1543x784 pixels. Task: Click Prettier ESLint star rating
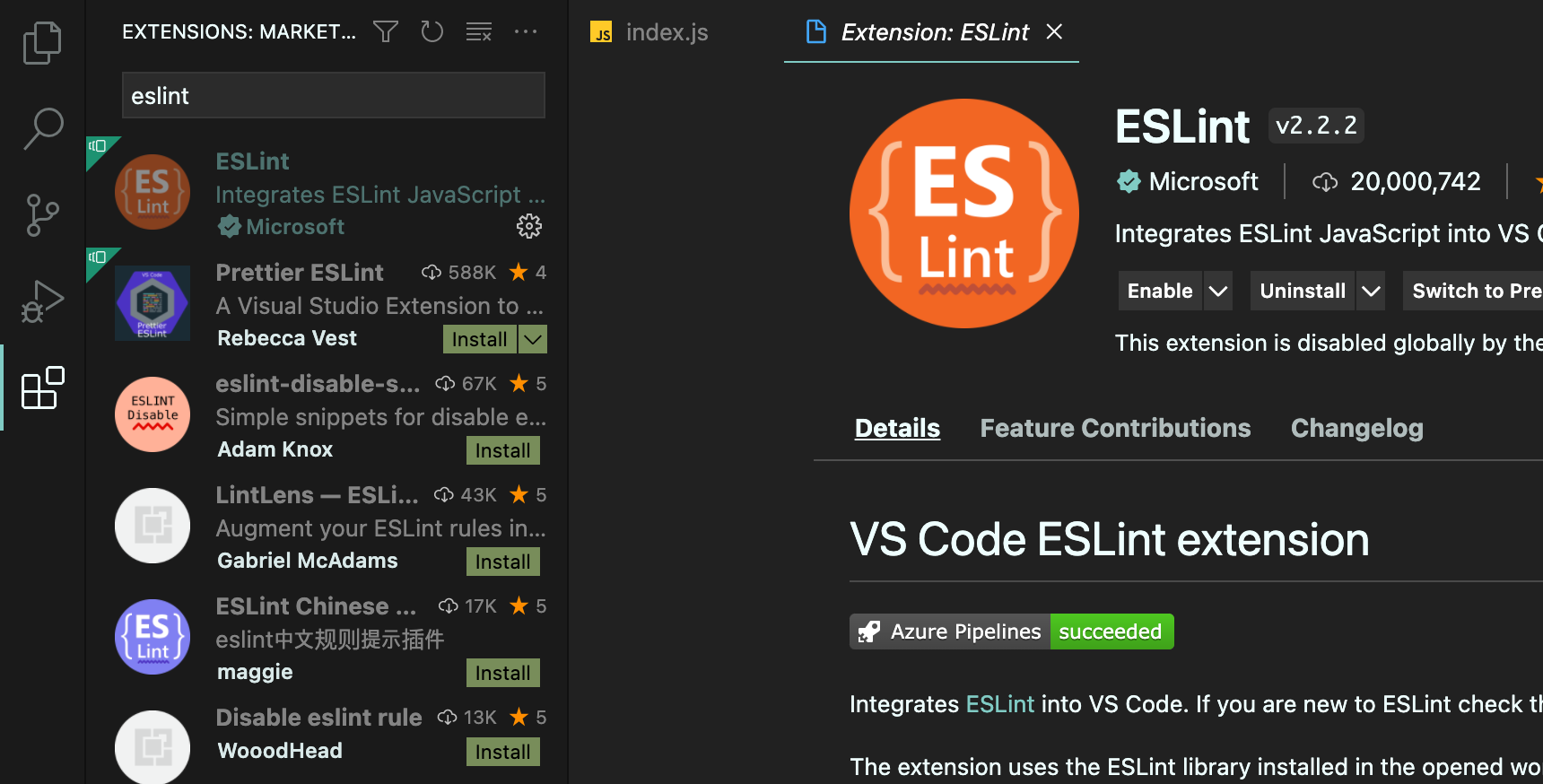tap(527, 273)
